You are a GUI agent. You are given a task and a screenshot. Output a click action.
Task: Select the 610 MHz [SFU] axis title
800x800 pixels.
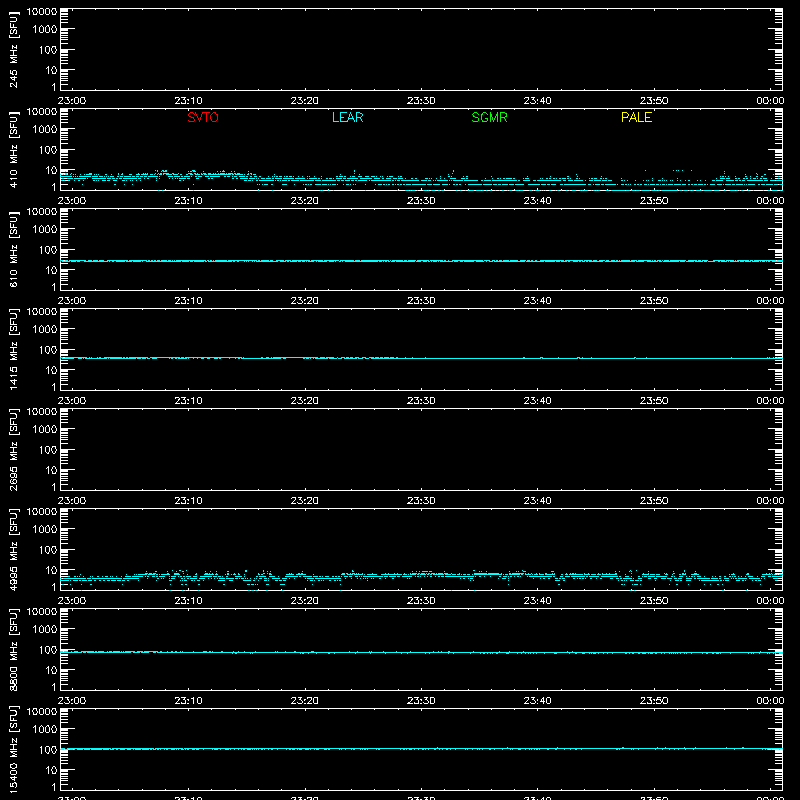point(13,249)
